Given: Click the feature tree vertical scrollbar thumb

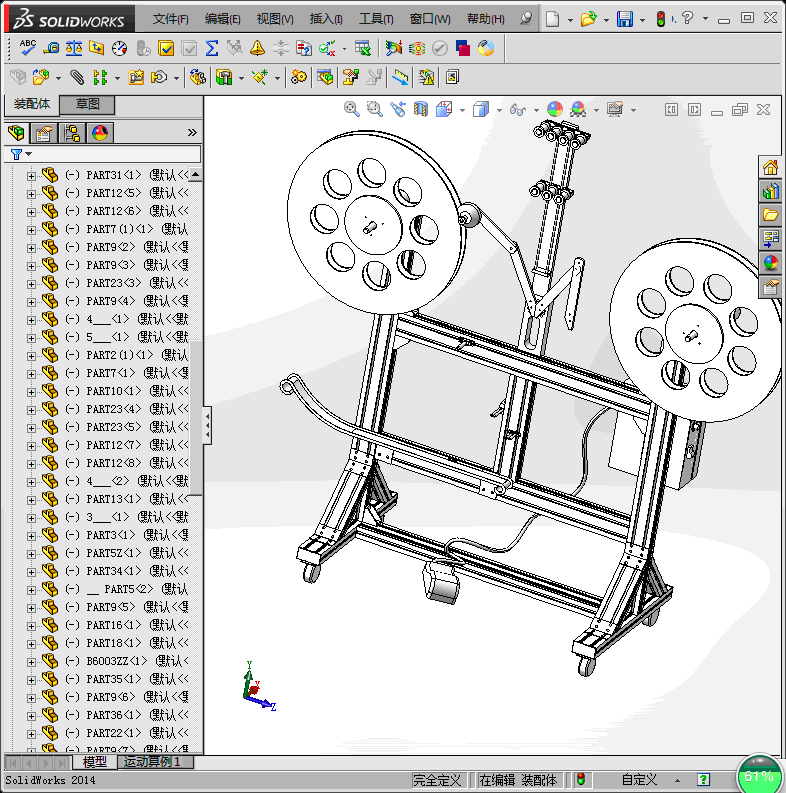Looking at the screenshot, I should (195, 418).
